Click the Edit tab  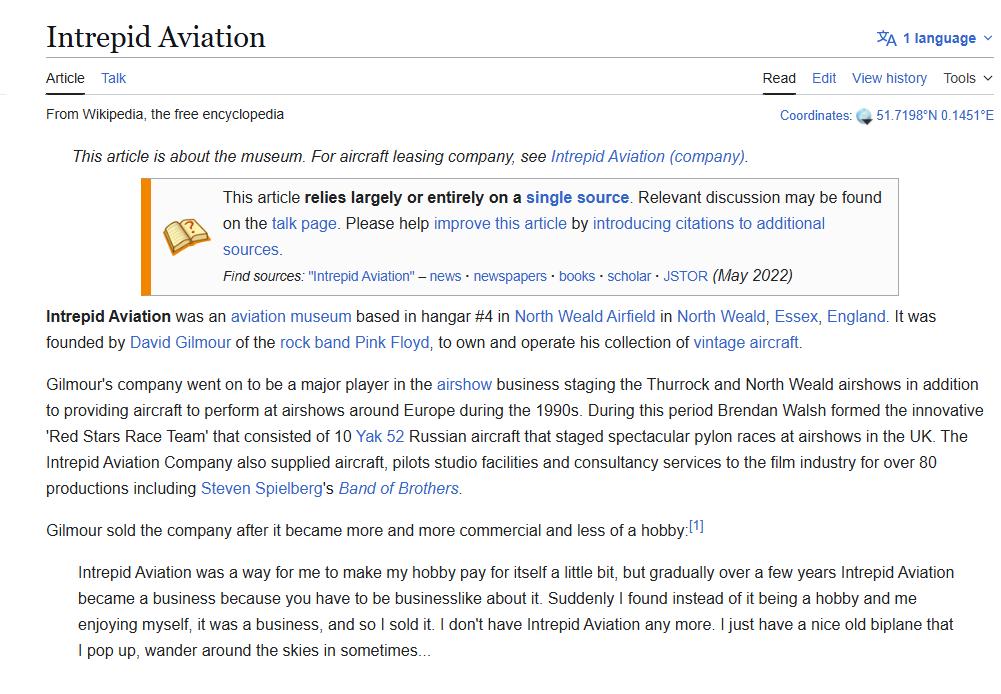(824, 78)
